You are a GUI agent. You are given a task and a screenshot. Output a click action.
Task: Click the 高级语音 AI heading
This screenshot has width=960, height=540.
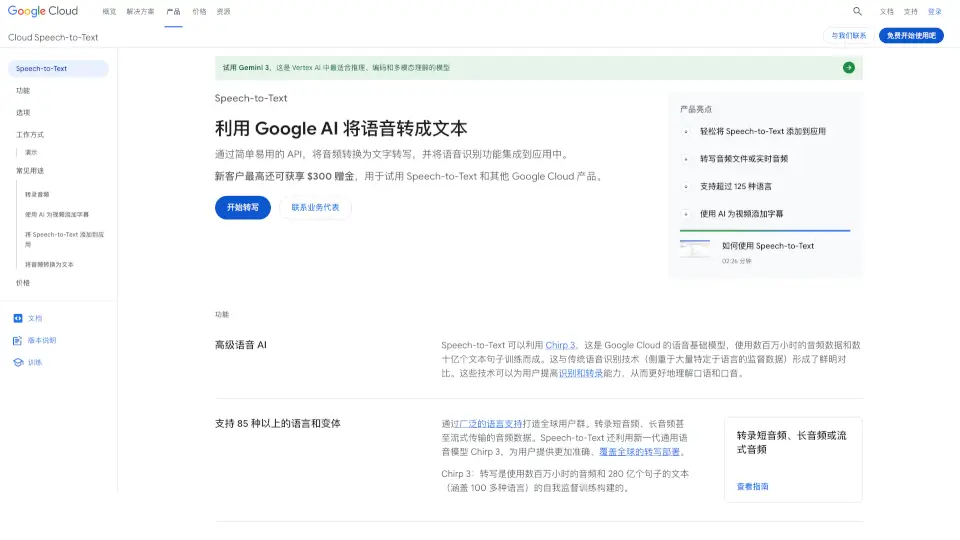[x=241, y=345]
